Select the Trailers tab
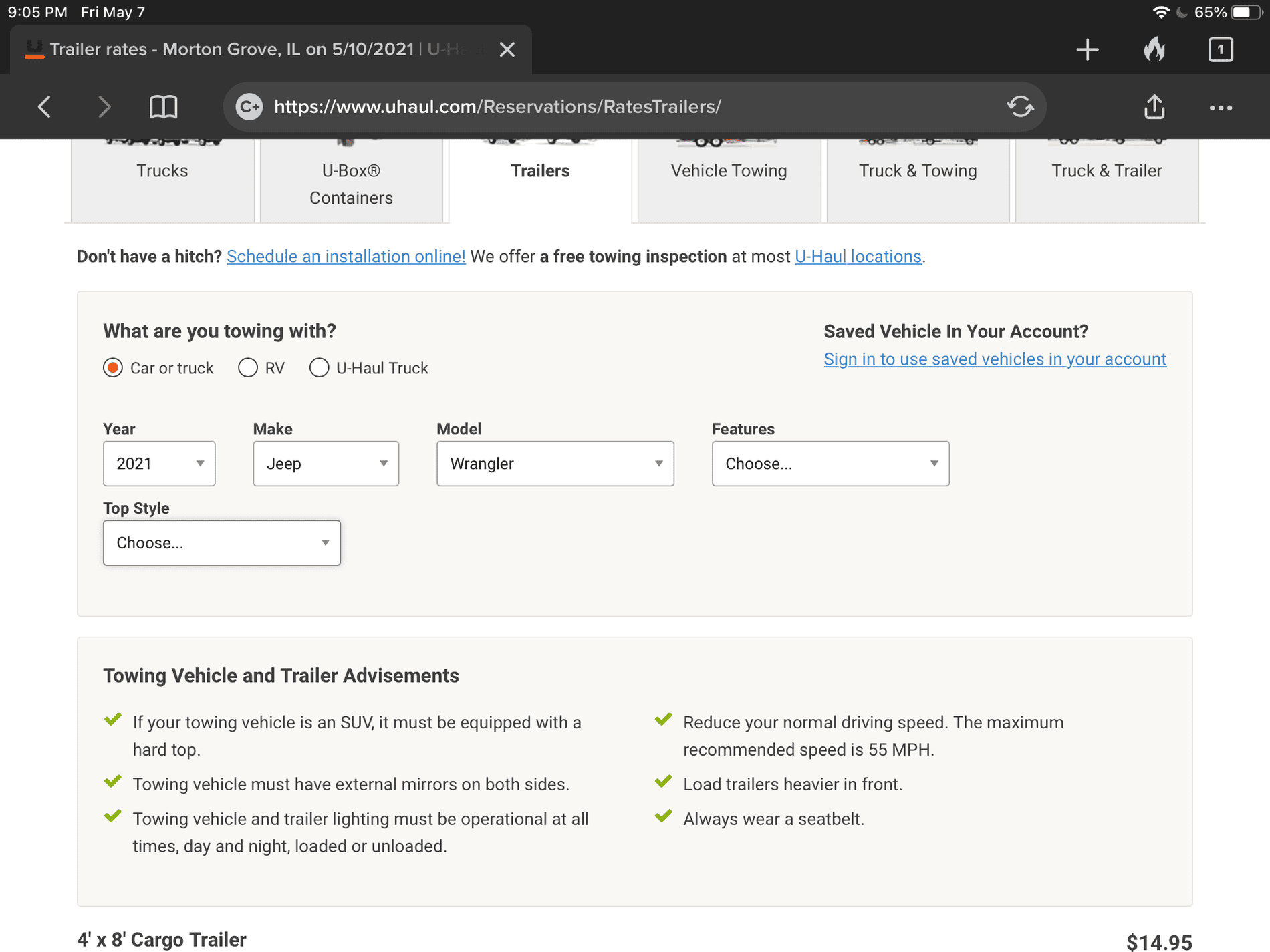The width and height of the screenshot is (1270, 952). point(540,180)
